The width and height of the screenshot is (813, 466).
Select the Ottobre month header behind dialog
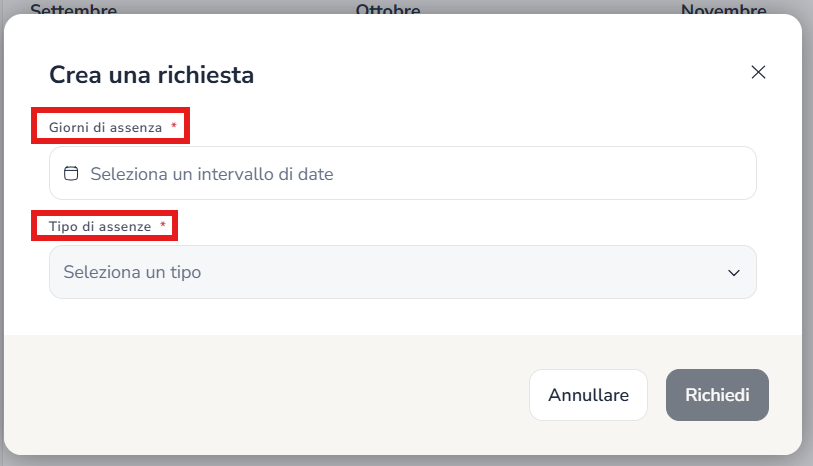388,9
